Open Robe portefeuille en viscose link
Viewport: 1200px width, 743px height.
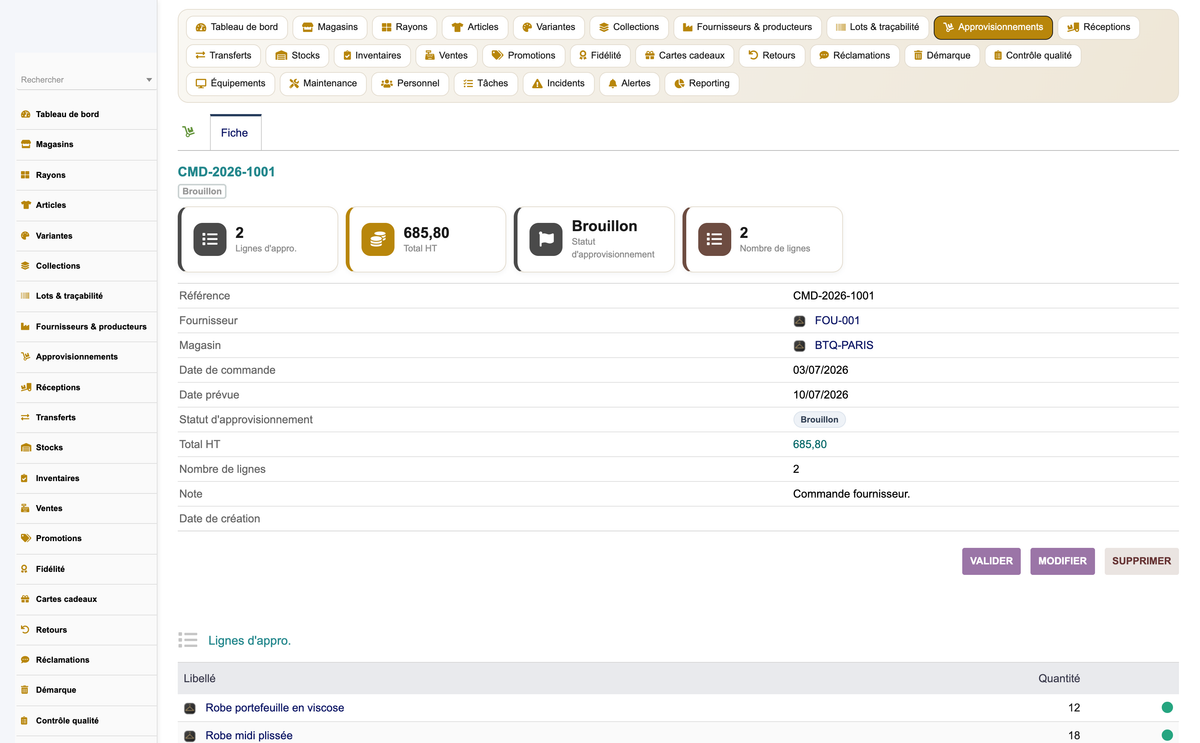click(x=275, y=708)
